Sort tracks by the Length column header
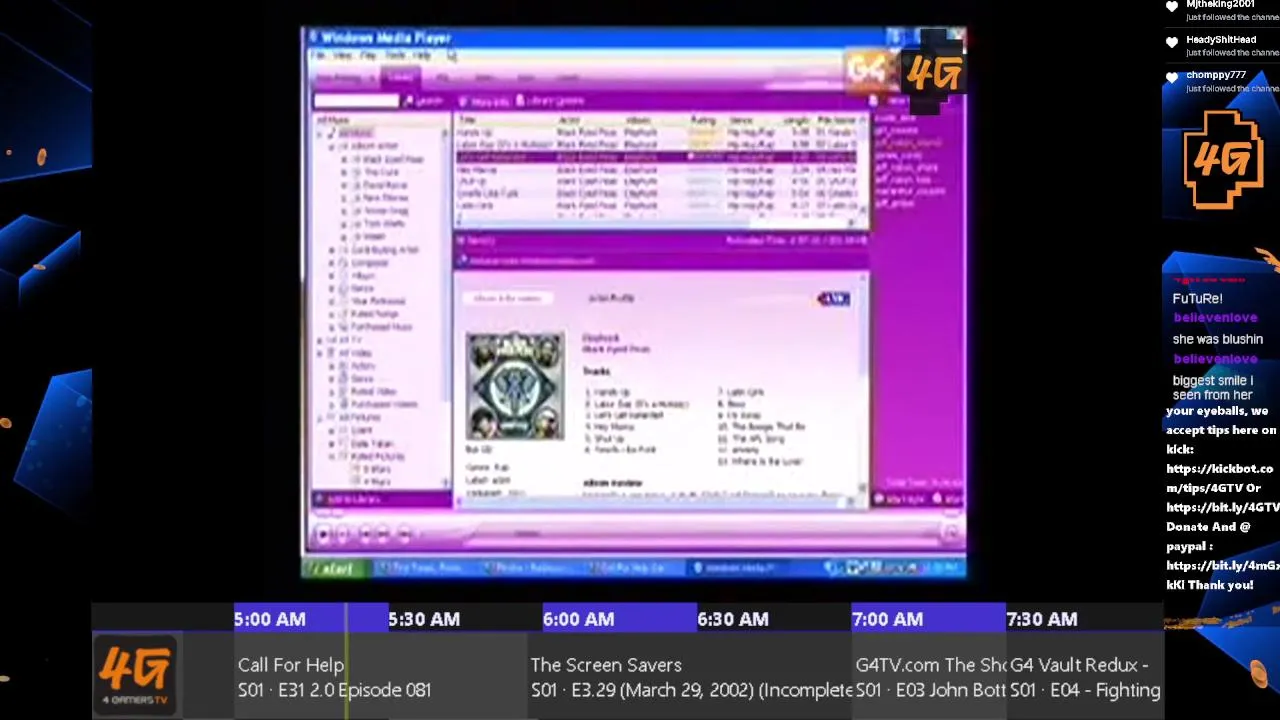This screenshot has width=1280, height=720. click(x=796, y=120)
